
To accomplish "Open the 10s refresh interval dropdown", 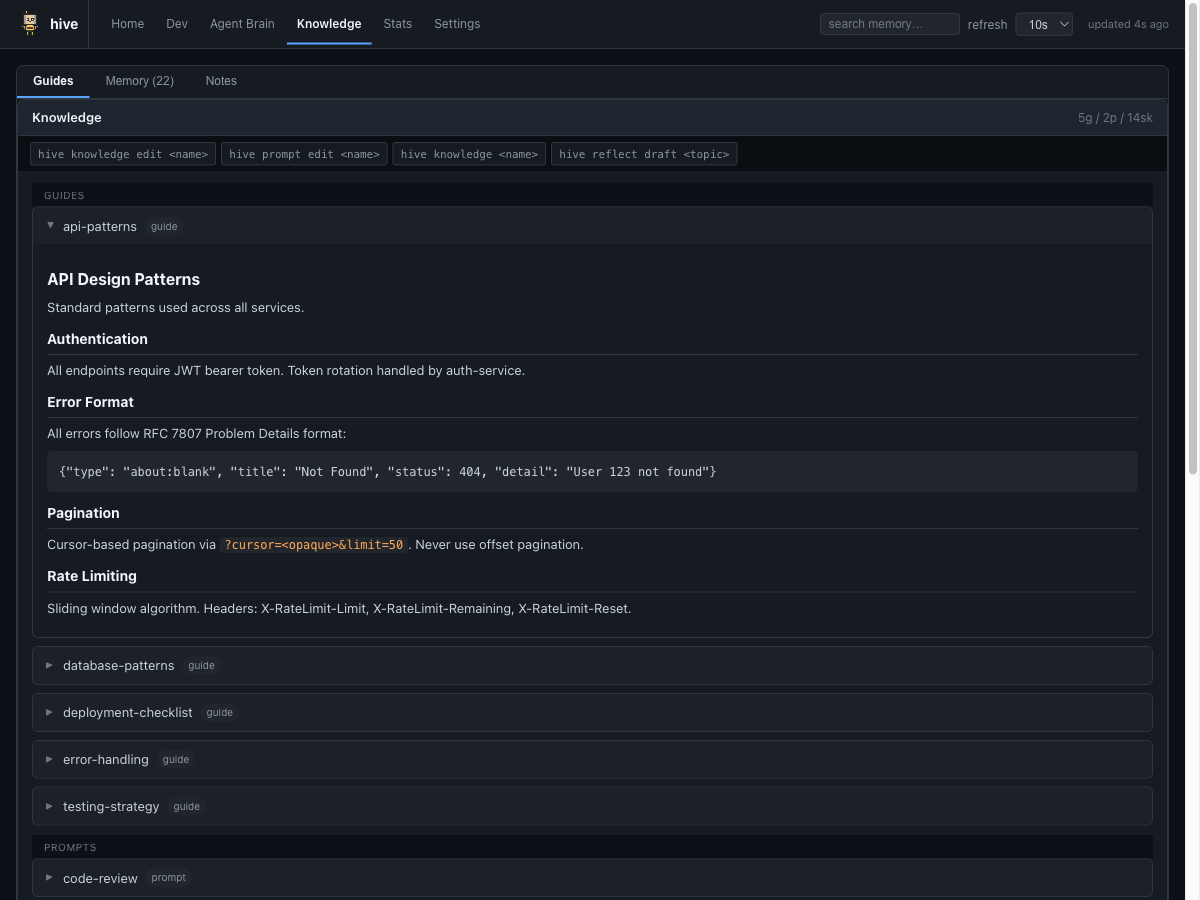I will tap(1044, 24).
